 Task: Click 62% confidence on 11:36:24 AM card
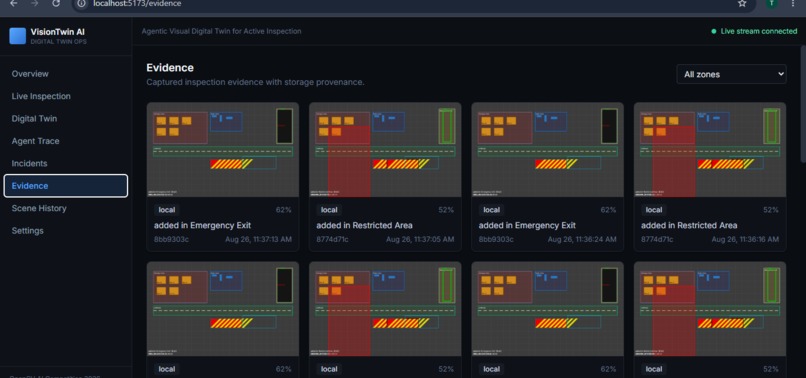pyautogui.click(x=609, y=210)
